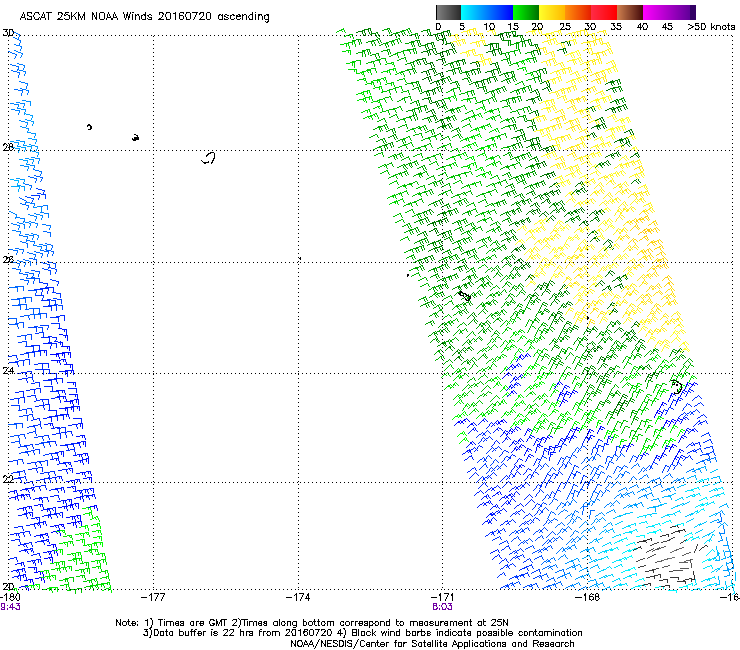Pick the red 30-35 knots legend swatch
The width and height of the screenshot is (740, 650).
pos(604,12)
